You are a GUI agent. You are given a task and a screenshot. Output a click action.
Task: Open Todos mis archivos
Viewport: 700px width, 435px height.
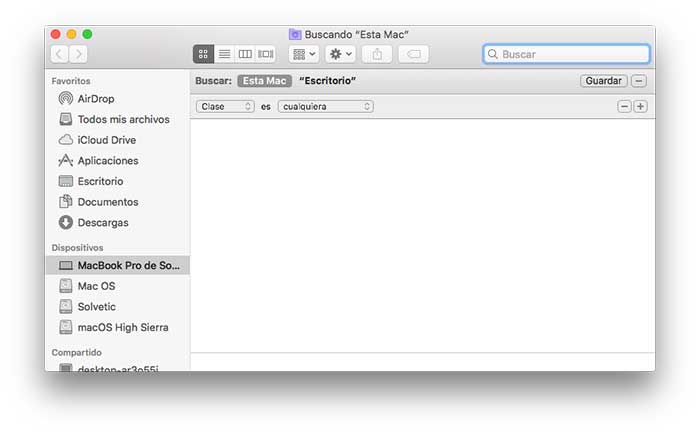tap(118, 119)
